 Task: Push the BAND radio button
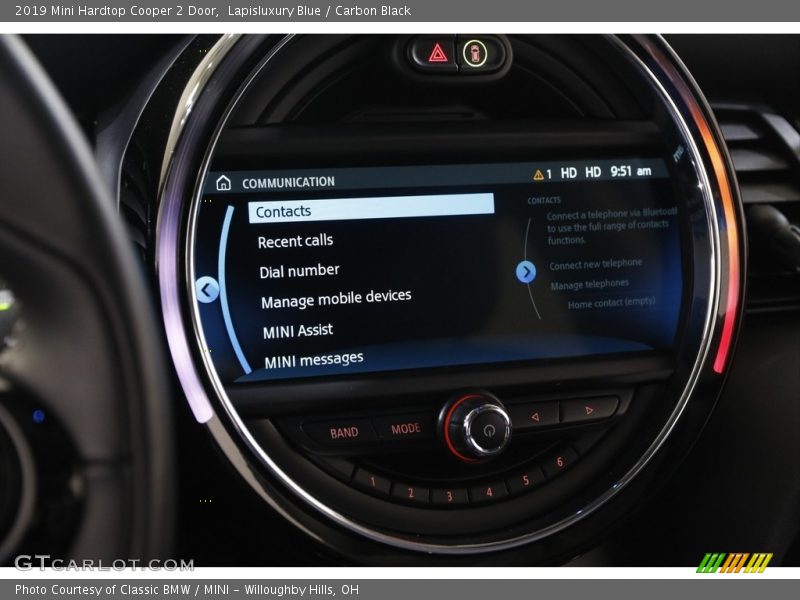click(343, 433)
